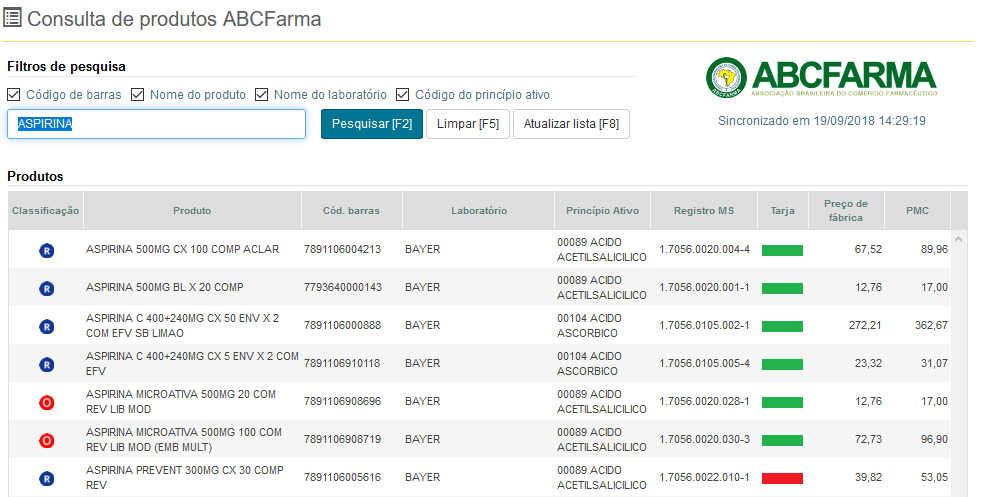Sort by Tarja column header
The image size is (987, 497).
coord(782,211)
